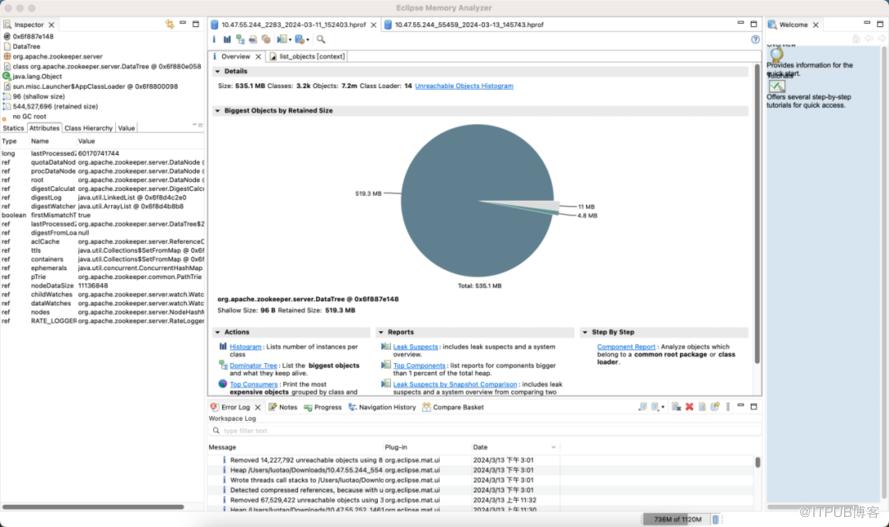Switch to the Class Hierarchy tab
Image resolution: width=889 pixels, height=527 pixels.
point(88,128)
